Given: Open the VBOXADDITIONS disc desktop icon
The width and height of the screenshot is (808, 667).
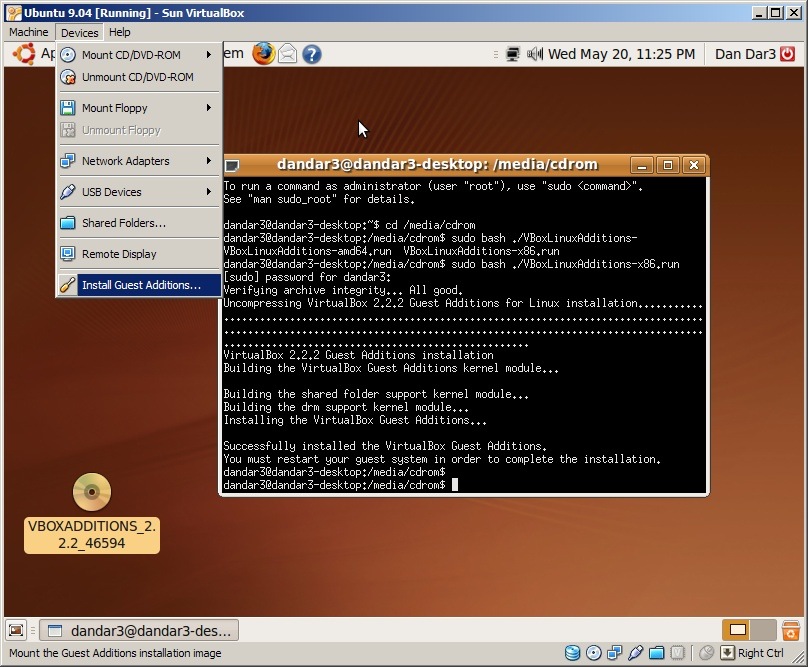Looking at the screenshot, I should point(92,492).
